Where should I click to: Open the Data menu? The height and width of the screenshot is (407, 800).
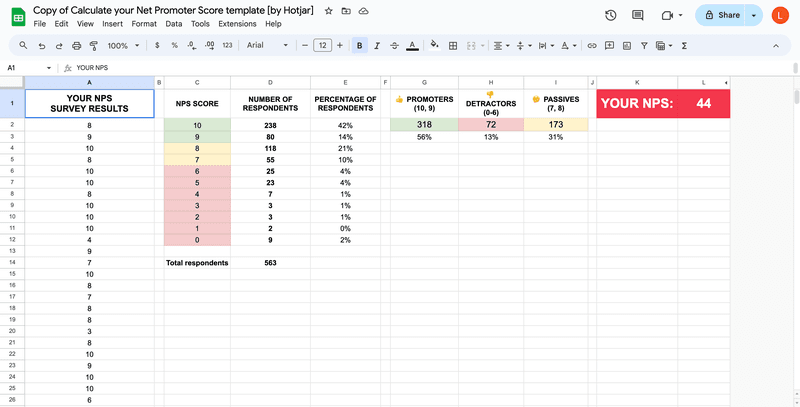173,23
